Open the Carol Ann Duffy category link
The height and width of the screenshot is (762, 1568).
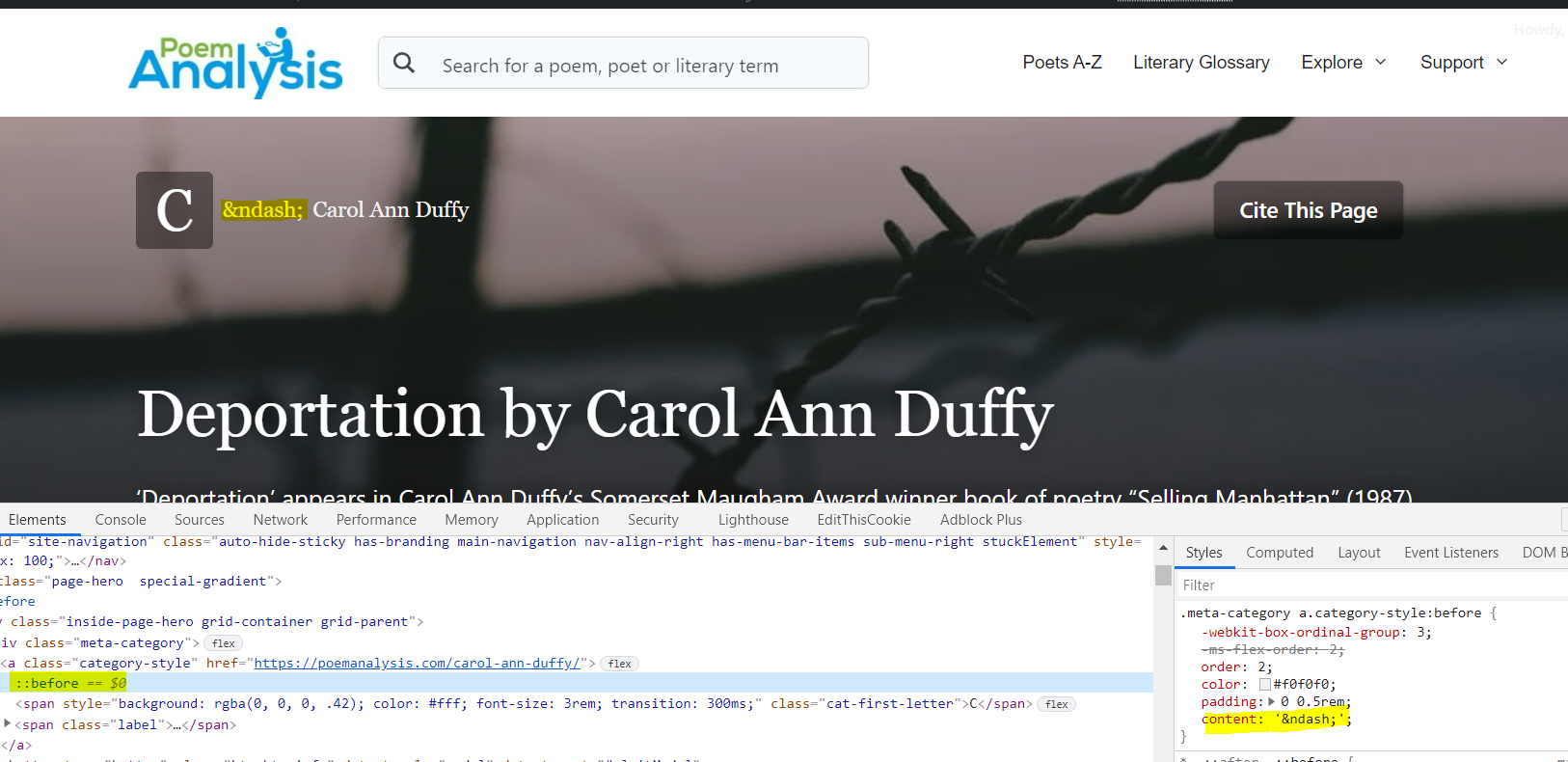[x=391, y=209]
